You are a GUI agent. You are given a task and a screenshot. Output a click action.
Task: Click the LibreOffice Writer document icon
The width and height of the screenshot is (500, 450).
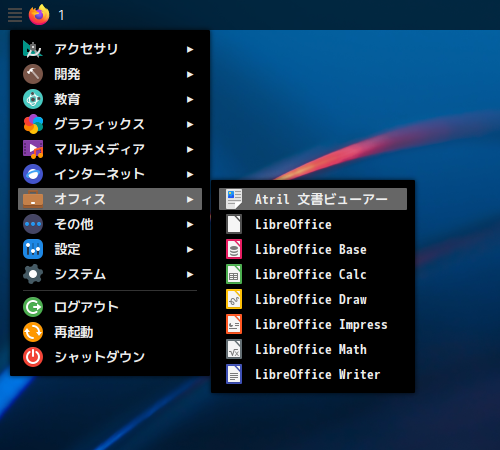pos(234,374)
